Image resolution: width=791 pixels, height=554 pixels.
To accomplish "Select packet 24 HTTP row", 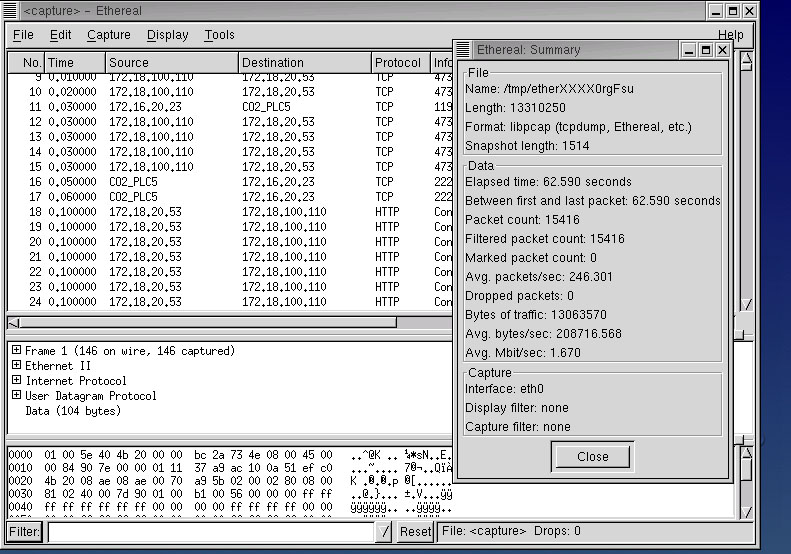I will pyautogui.click(x=230, y=302).
